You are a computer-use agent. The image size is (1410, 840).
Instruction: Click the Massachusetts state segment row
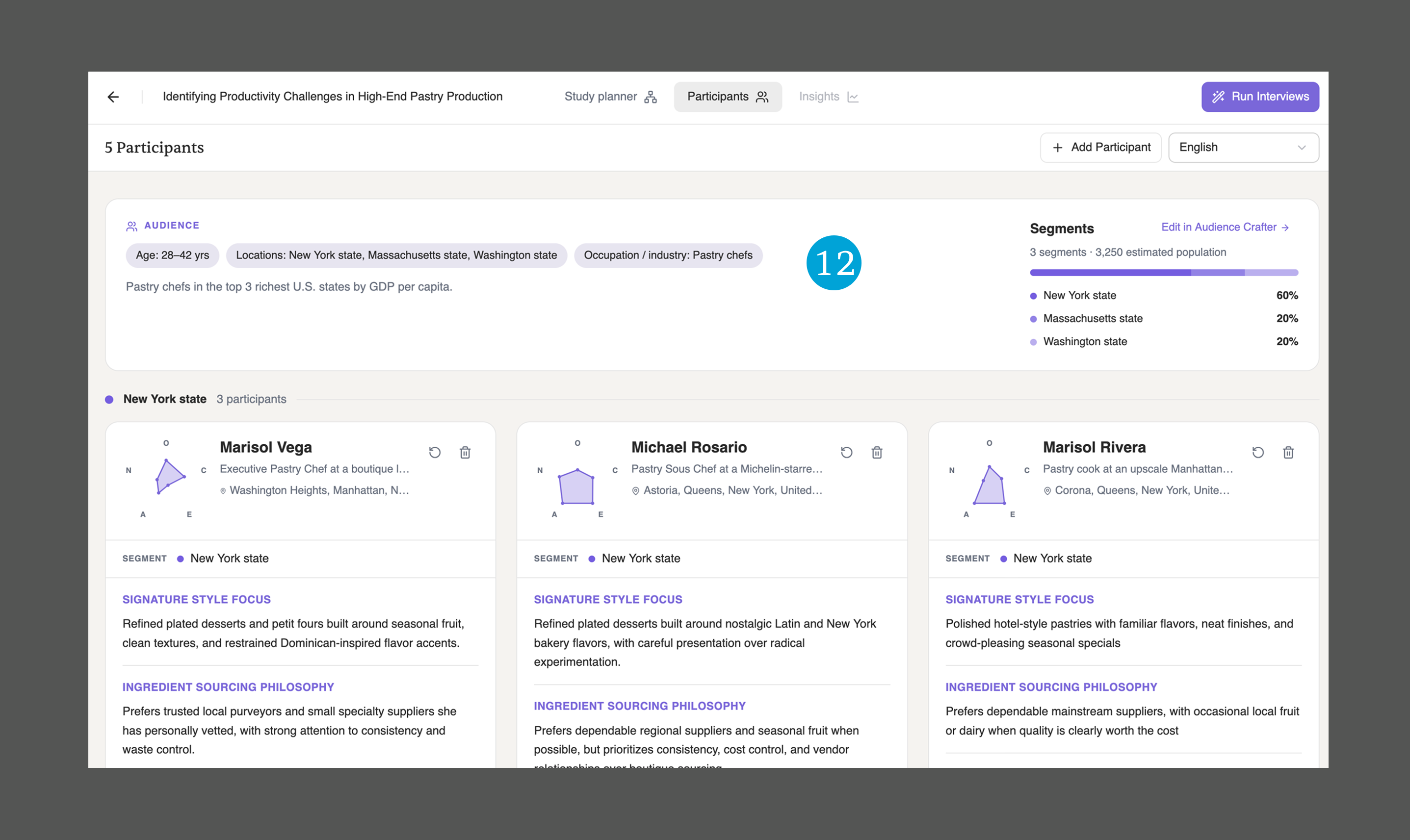[1164, 319]
